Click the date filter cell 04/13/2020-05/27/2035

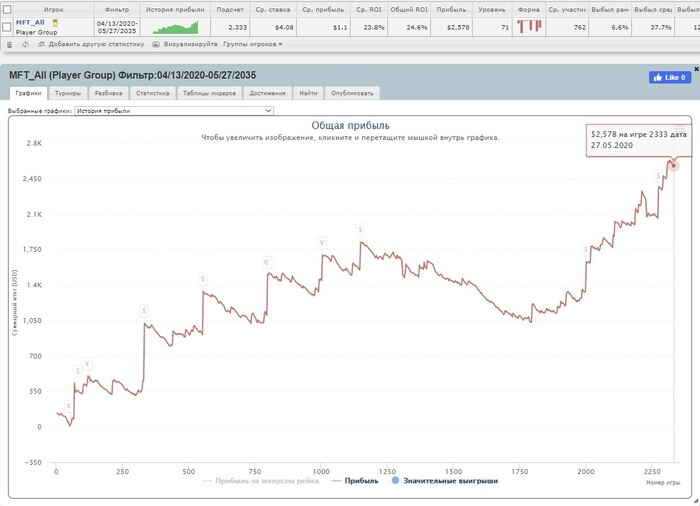click(117, 27)
